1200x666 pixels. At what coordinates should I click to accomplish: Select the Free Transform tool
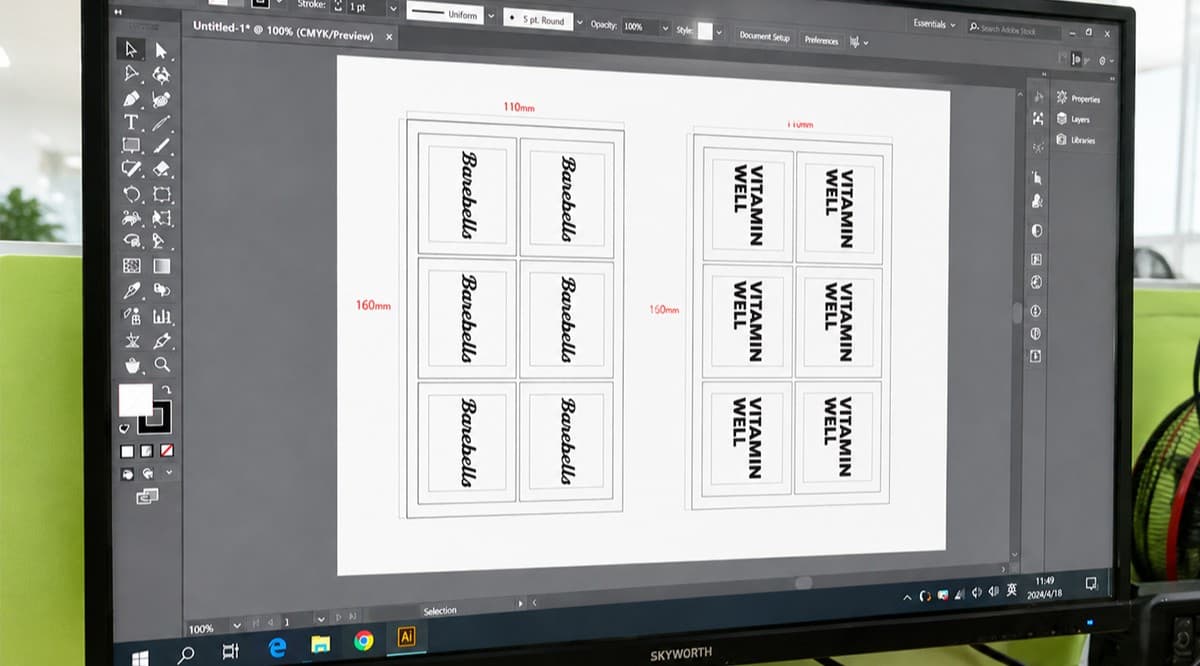pyautogui.click(x=162, y=218)
